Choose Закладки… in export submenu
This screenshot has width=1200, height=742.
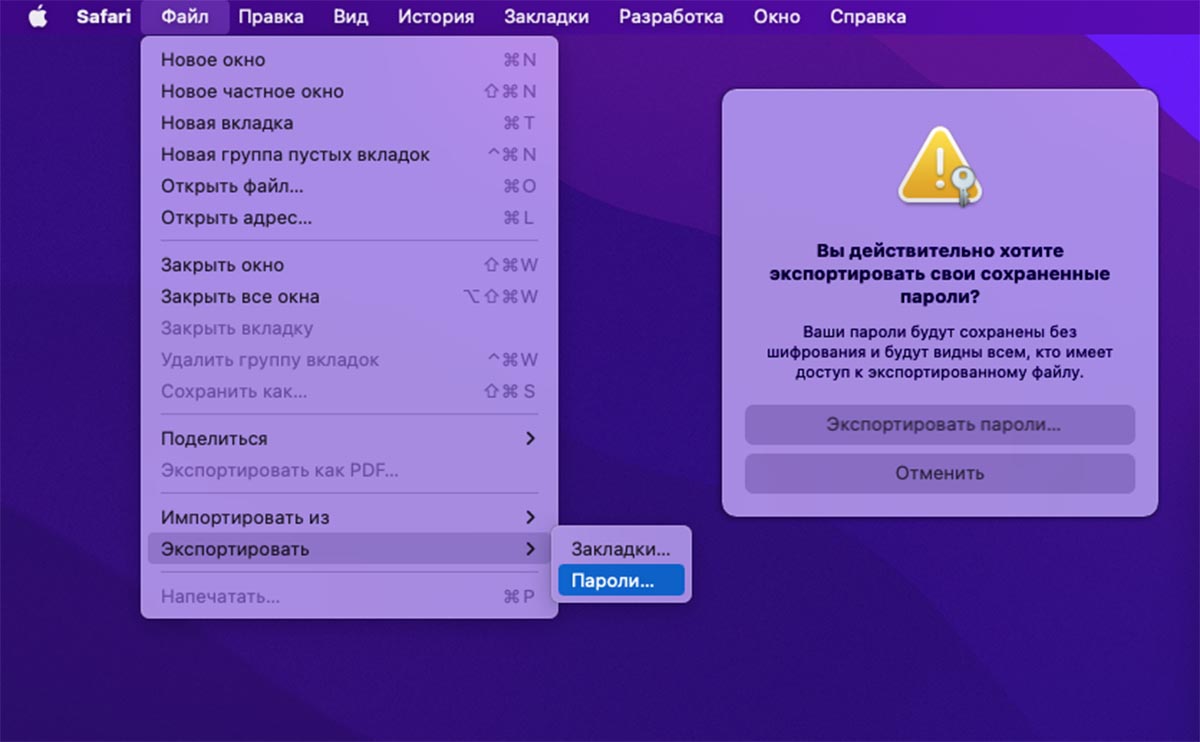pyautogui.click(x=621, y=549)
